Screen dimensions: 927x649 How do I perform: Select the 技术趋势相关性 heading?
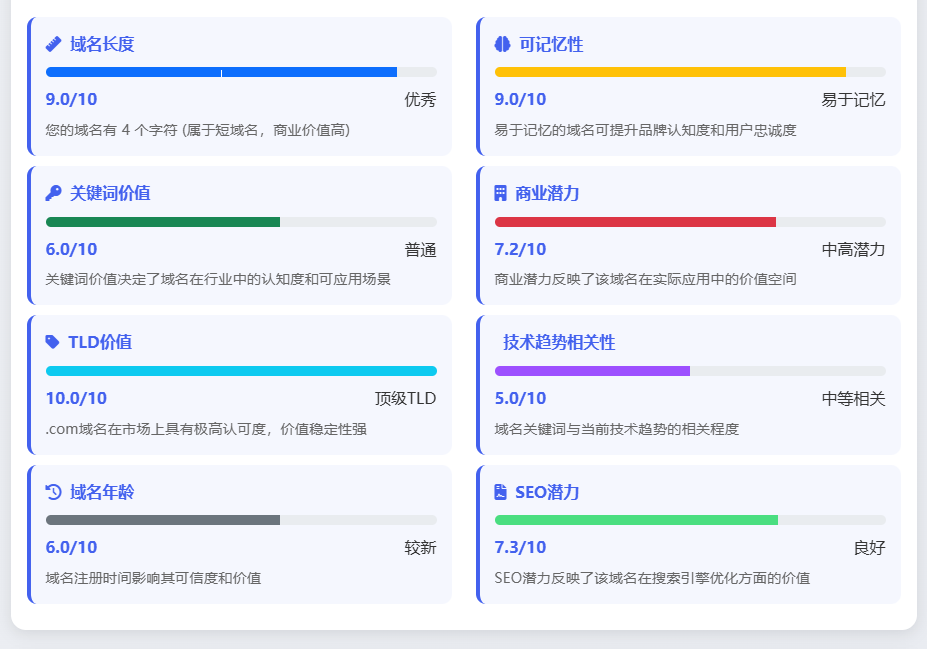tap(559, 342)
